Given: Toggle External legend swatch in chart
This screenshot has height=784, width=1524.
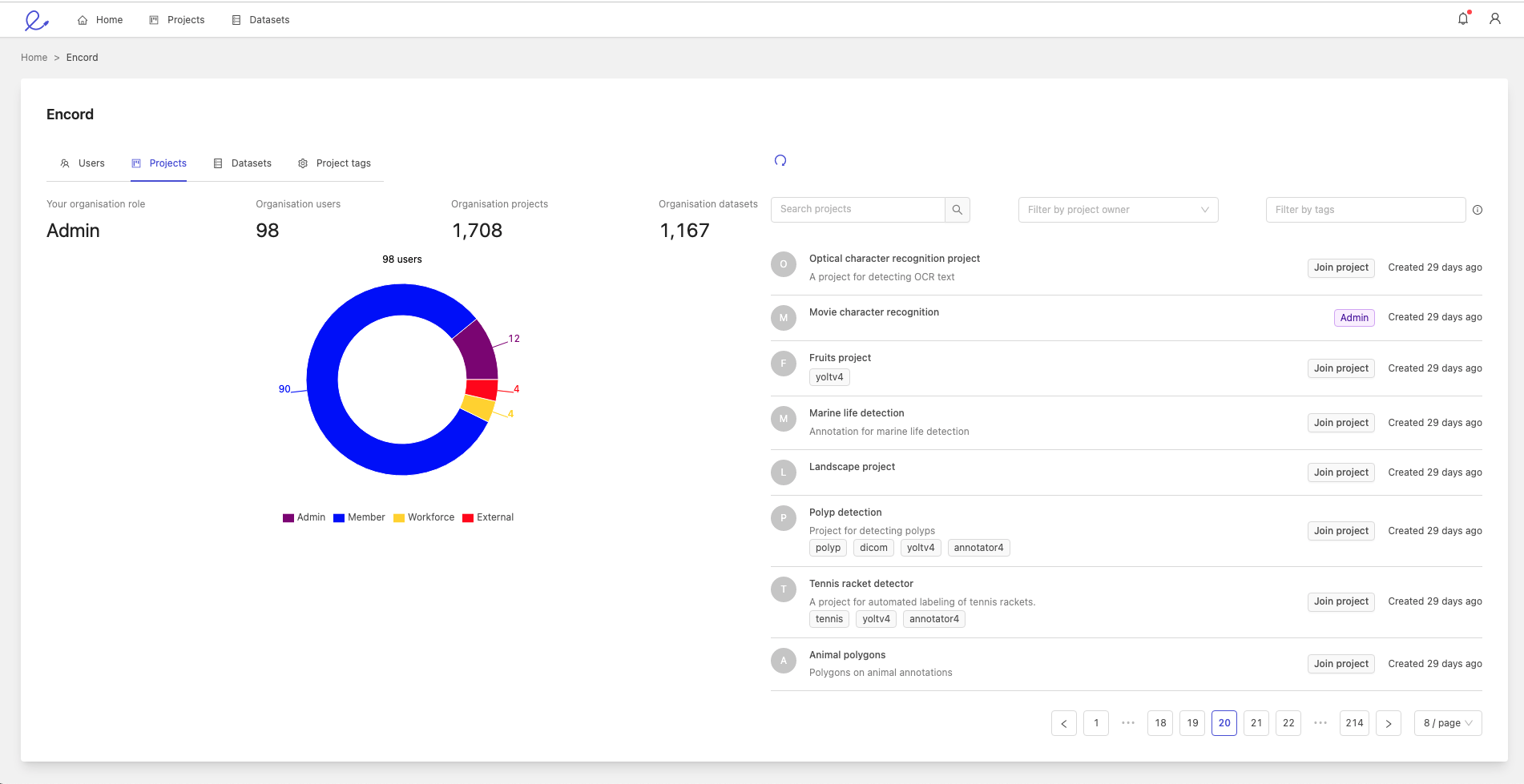Looking at the screenshot, I should [x=468, y=518].
